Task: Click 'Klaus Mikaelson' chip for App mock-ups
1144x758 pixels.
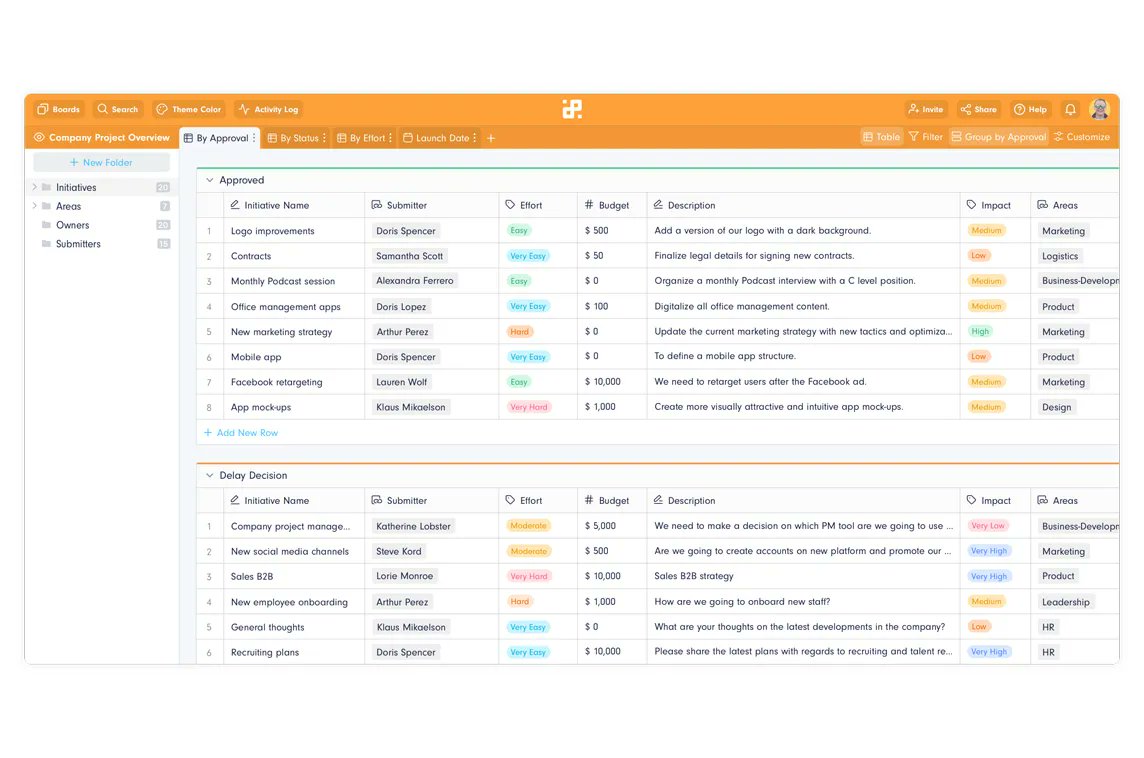Action: click(411, 408)
